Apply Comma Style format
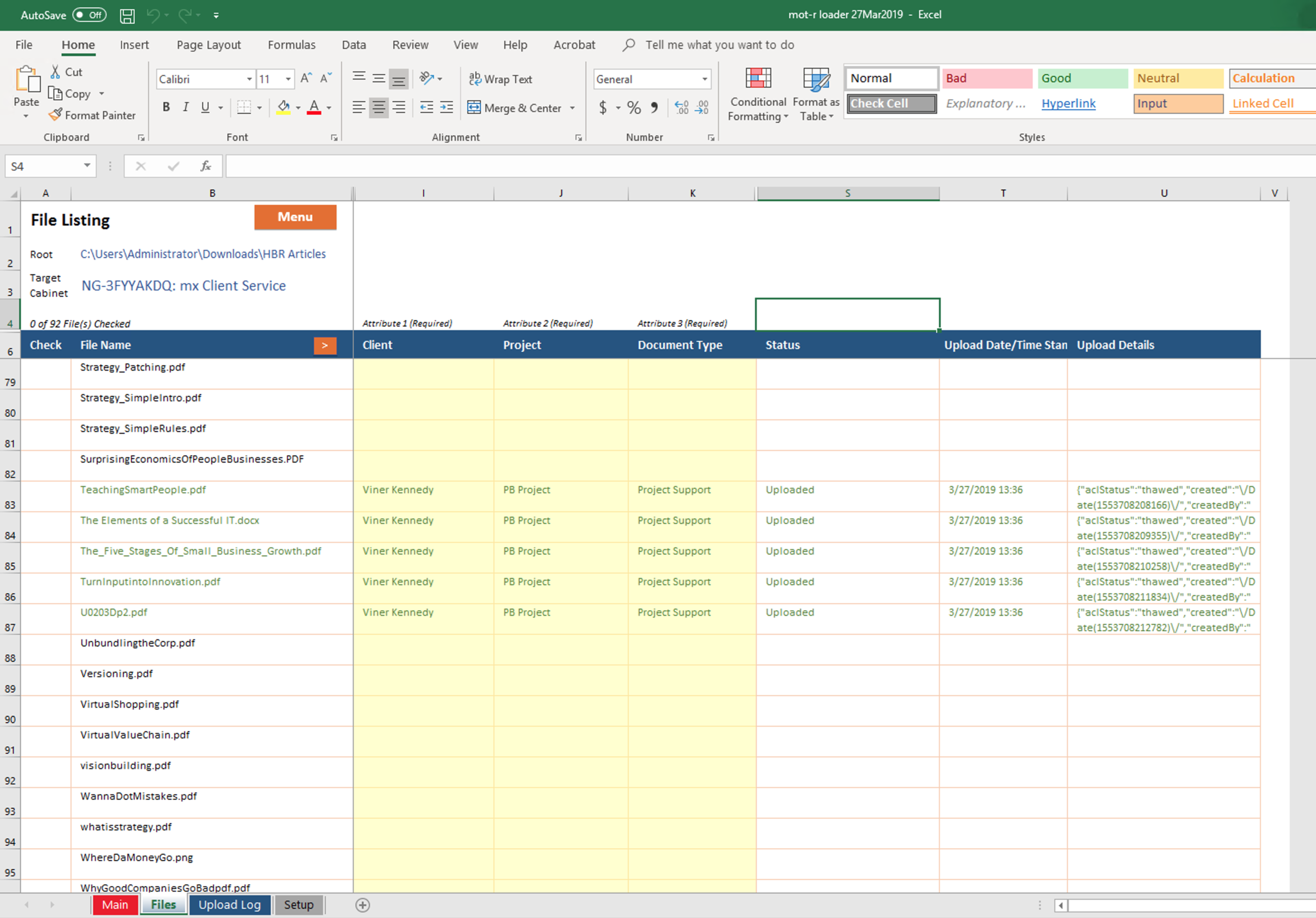This screenshot has height=918, width=1316. (654, 107)
